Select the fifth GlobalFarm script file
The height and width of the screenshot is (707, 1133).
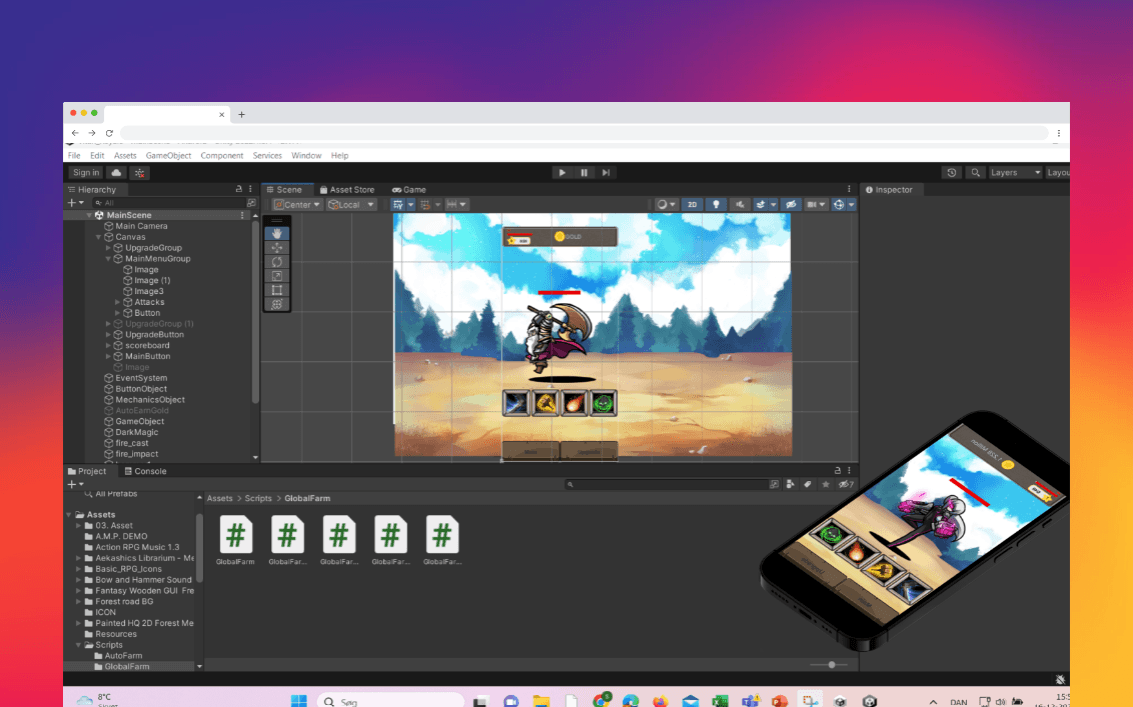[x=442, y=541]
